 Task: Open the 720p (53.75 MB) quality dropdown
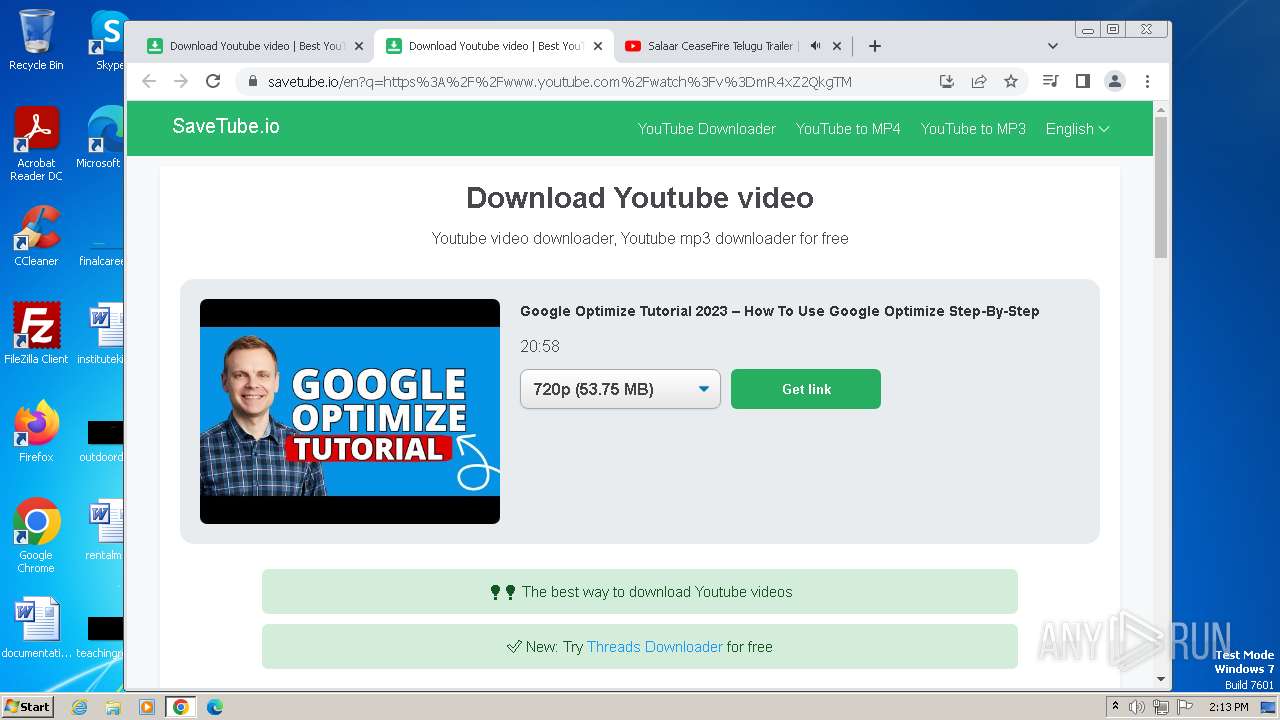click(620, 389)
